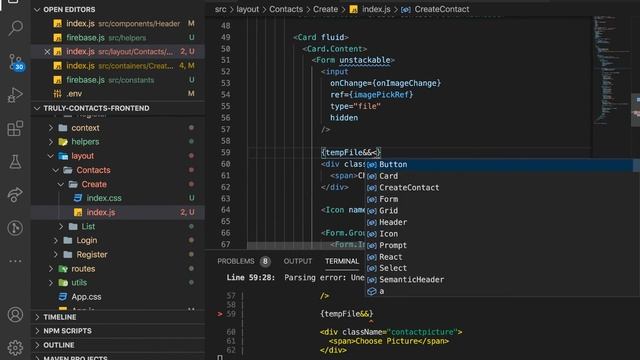This screenshot has width=640, height=360.
Task: Collapse the OPEN EDITORS section
Action: pyautogui.click(x=37, y=9)
